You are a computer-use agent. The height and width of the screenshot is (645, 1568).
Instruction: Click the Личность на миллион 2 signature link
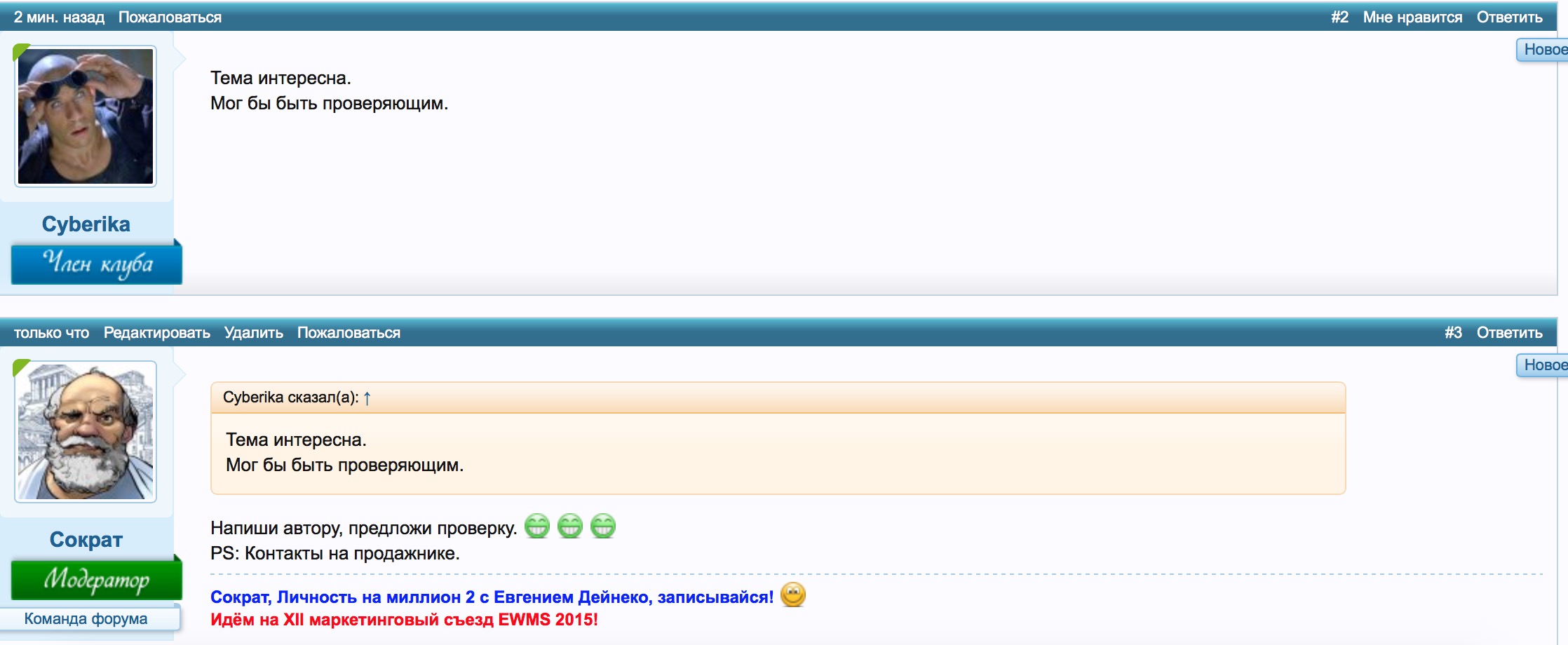pyautogui.click(x=492, y=597)
